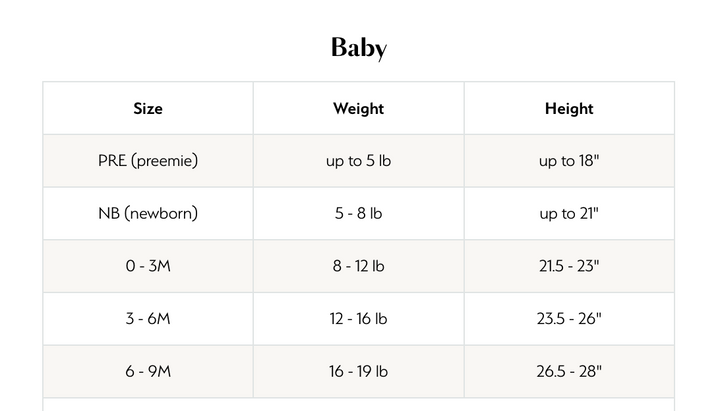The image size is (720, 411).
Task: Select the Size column header
Action: coord(148,108)
